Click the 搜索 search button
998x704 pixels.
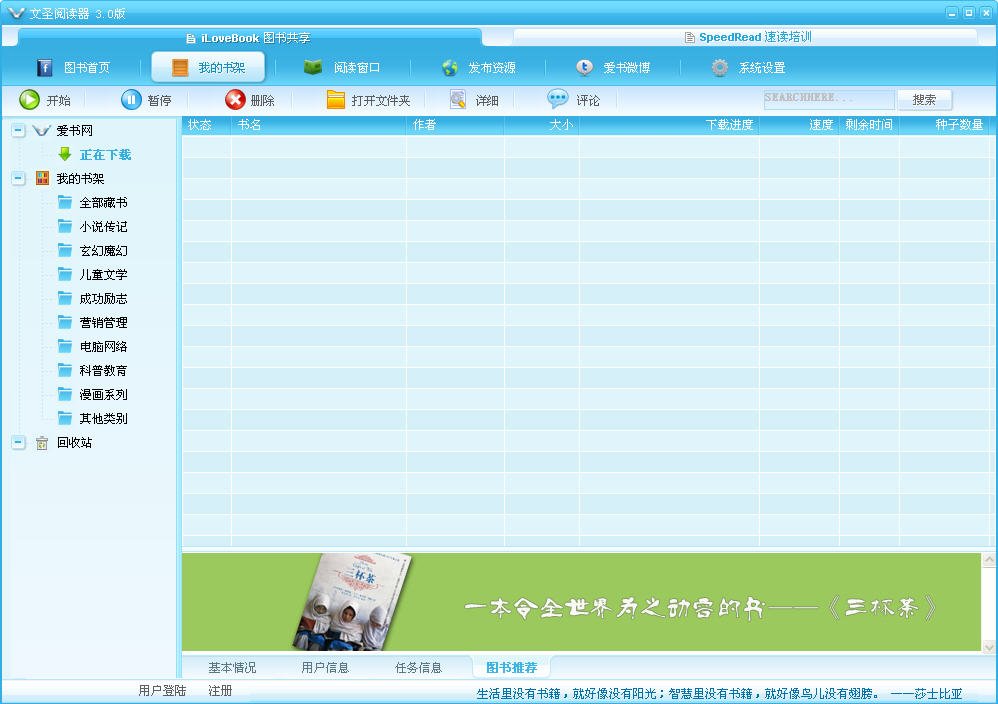(x=924, y=100)
